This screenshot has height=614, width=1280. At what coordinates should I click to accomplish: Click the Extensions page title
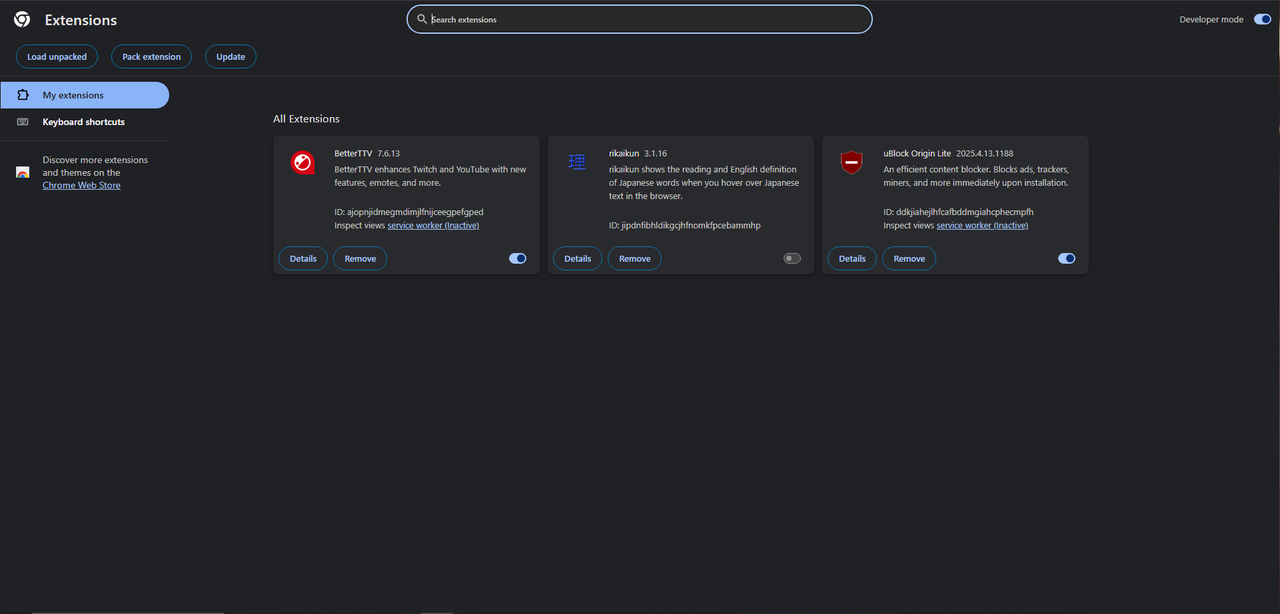tap(81, 19)
